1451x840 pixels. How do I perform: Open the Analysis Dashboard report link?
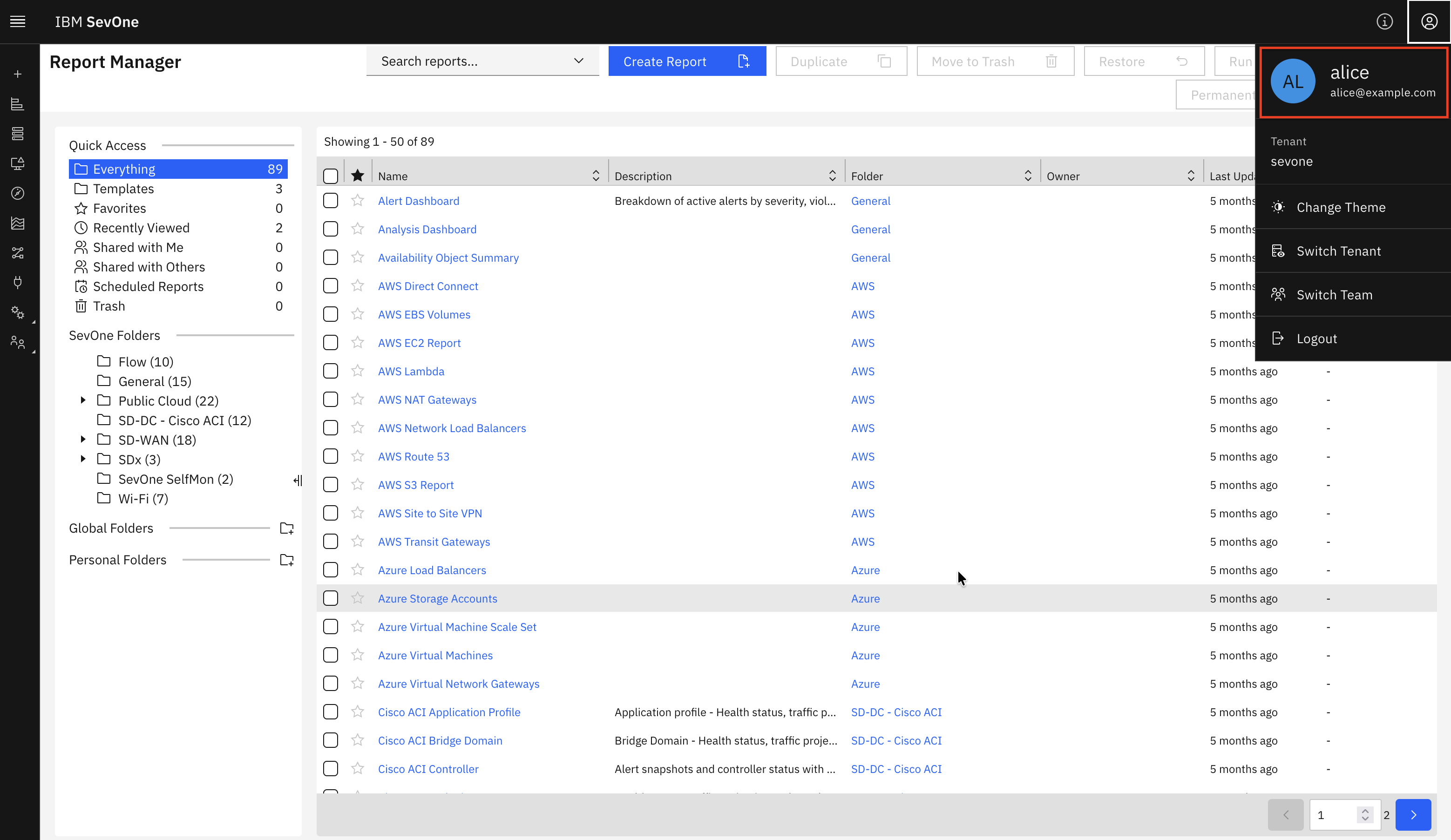click(x=427, y=229)
